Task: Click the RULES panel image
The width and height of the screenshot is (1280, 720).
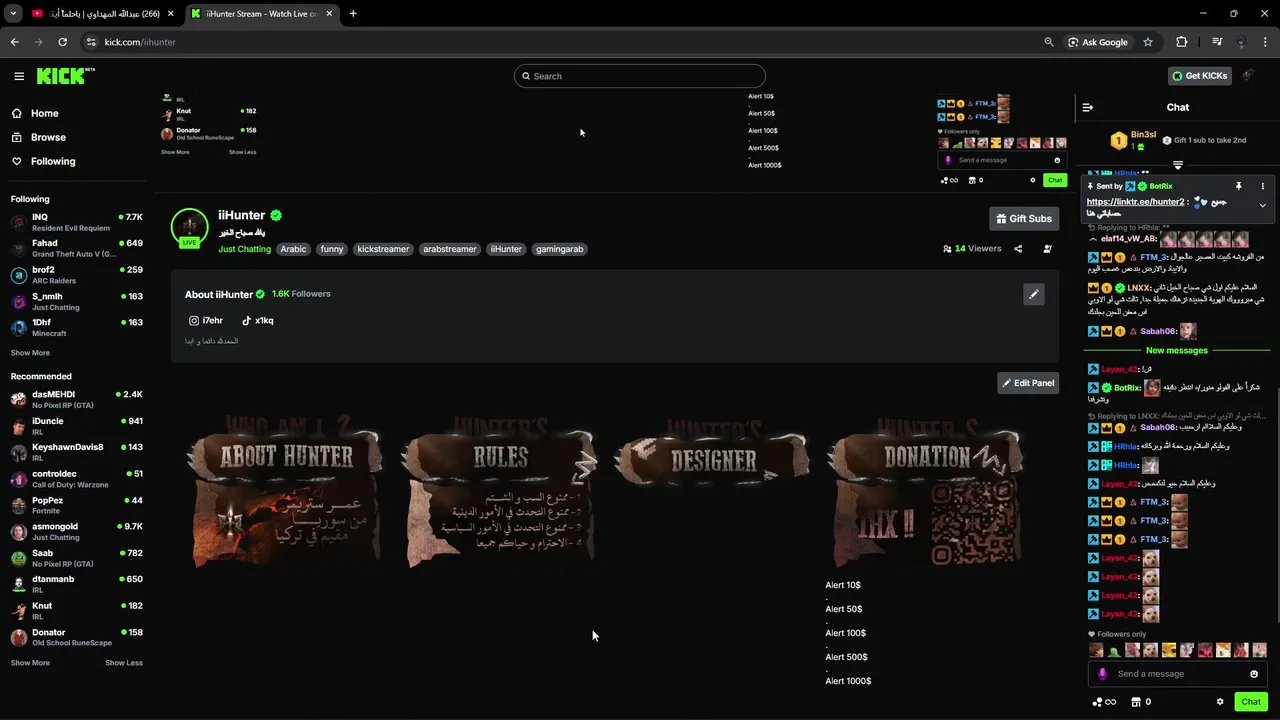Action: tap(499, 492)
